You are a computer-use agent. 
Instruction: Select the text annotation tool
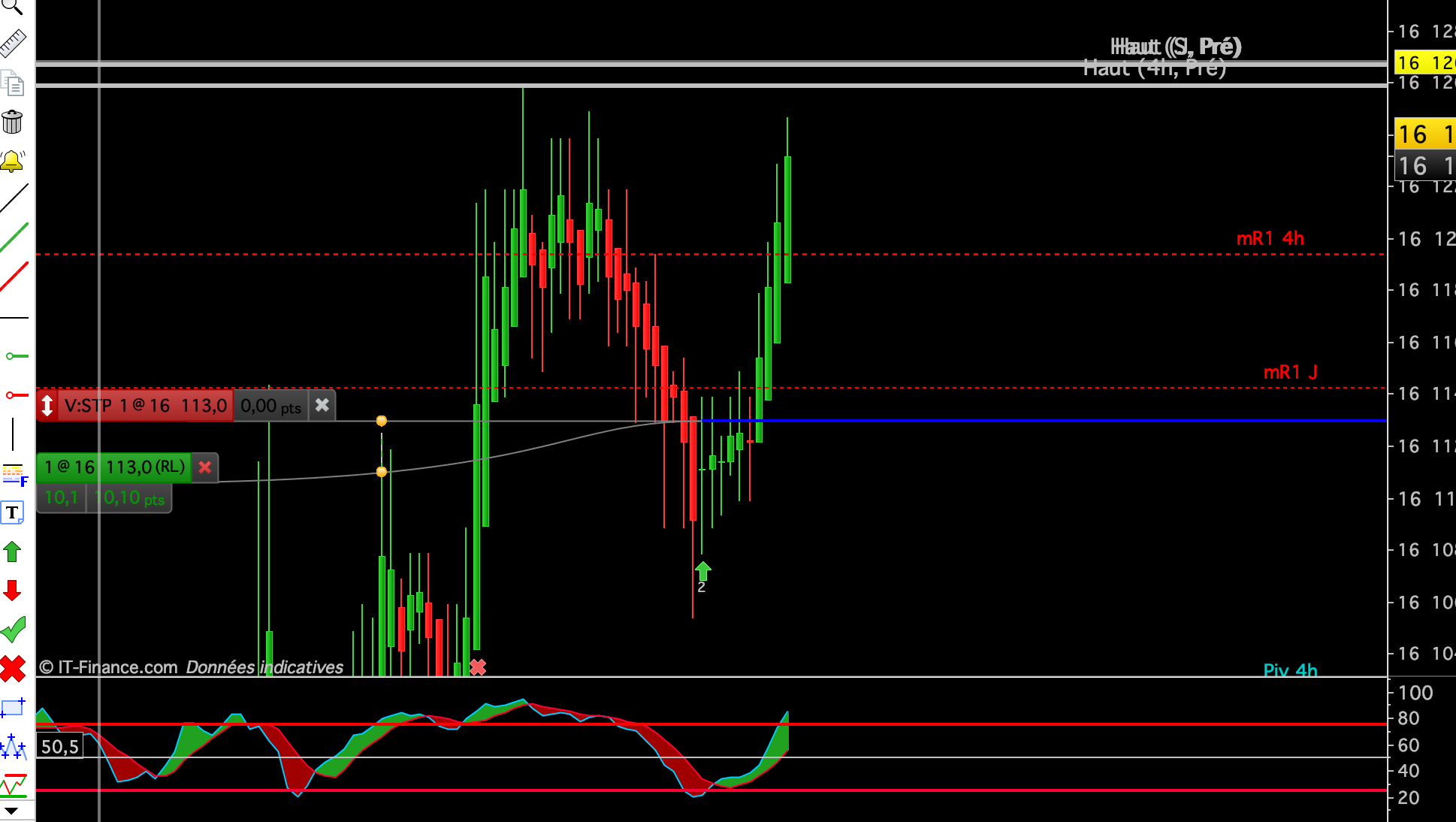(13, 513)
